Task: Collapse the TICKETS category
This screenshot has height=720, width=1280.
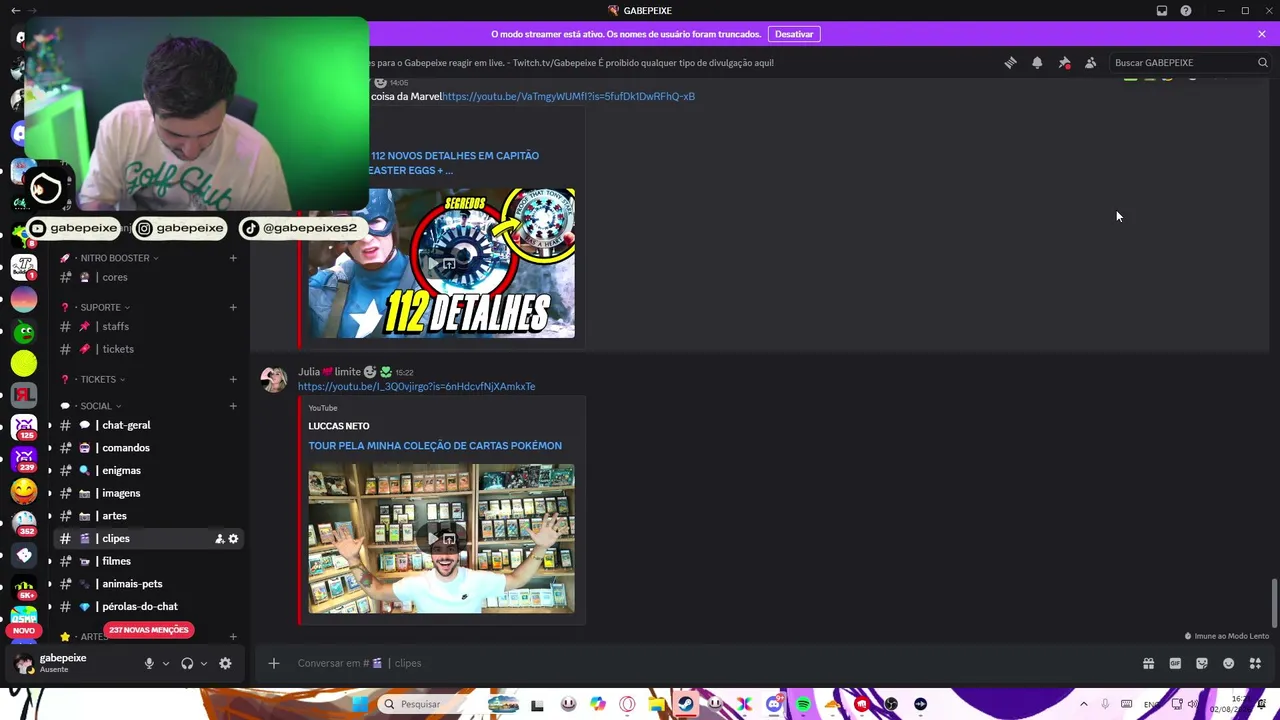Action: pyautogui.click(x=93, y=379)
